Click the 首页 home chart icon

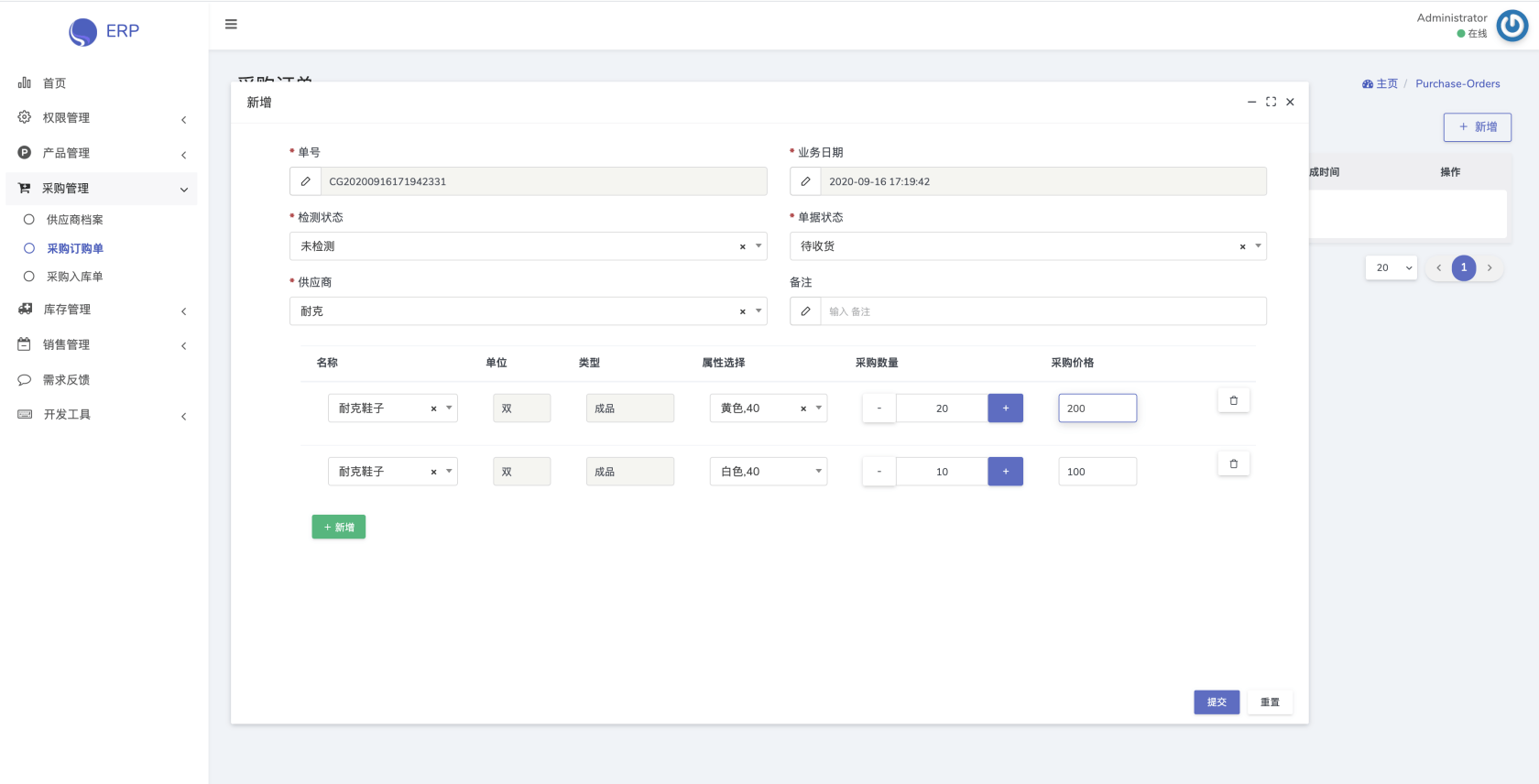[x=25, y=82]
